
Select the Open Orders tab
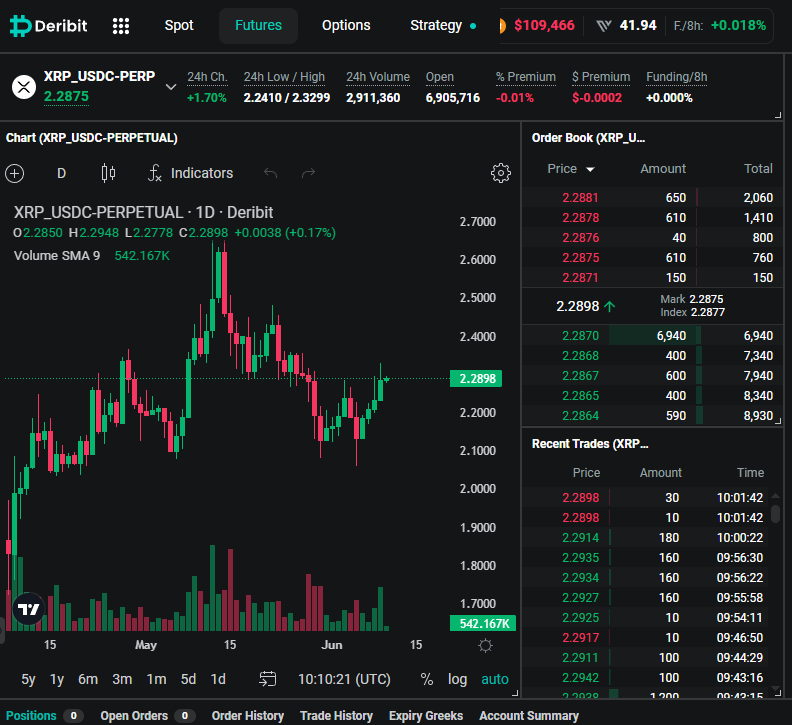coord(147,715)
